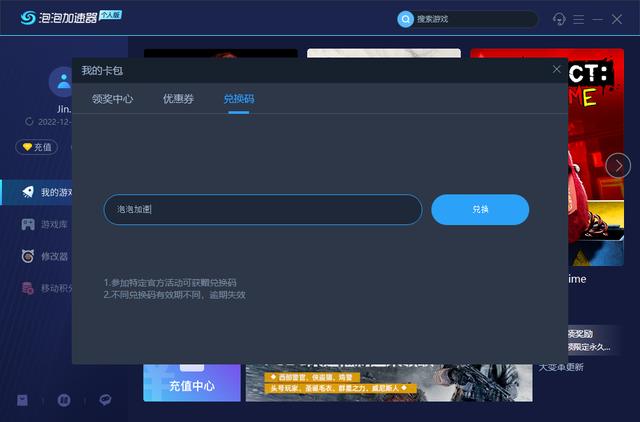Click the search magnifier icon
Screen dimensions: 640x422
[x=405, y=19]
